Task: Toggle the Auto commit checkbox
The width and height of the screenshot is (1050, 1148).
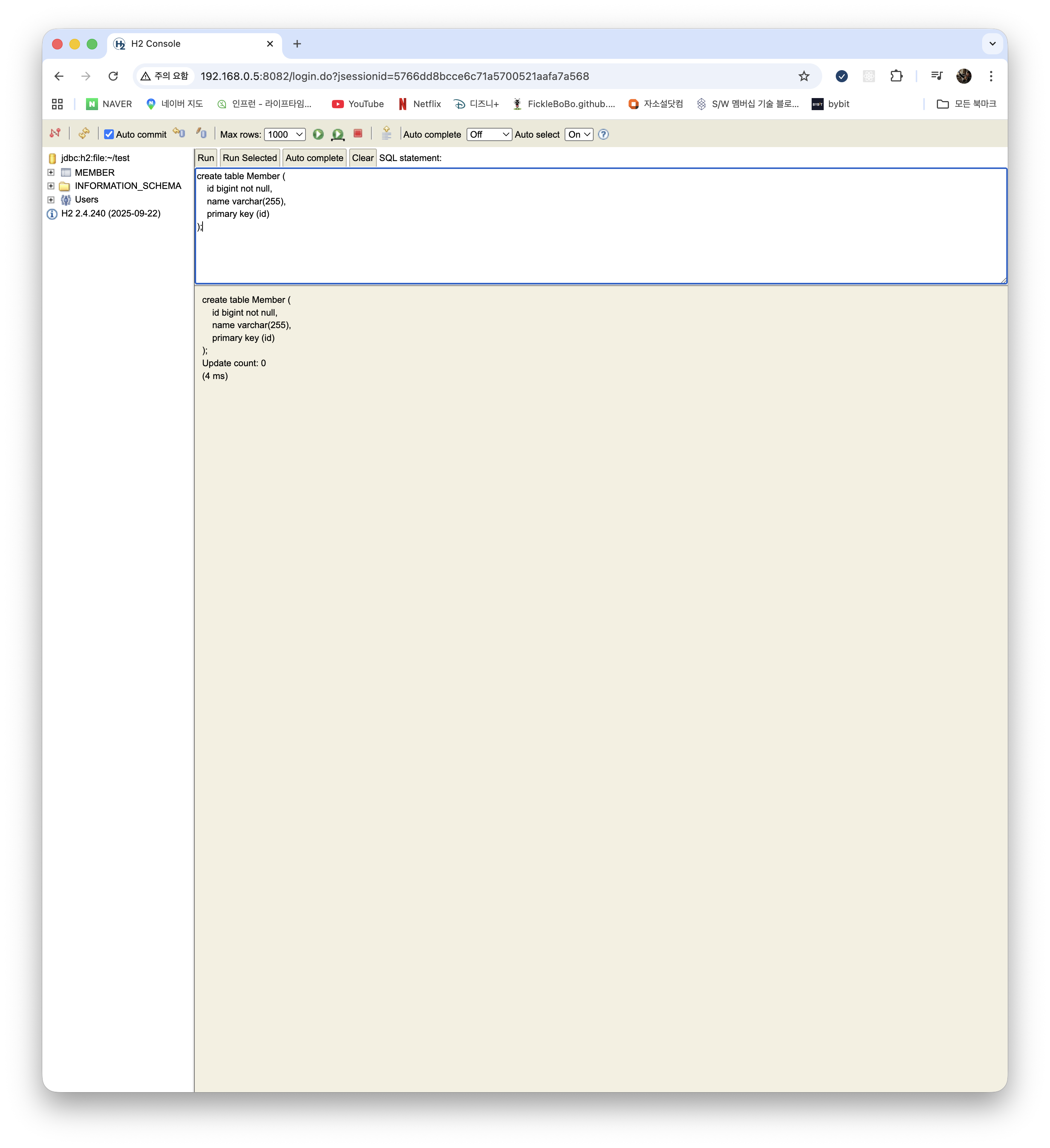Action: [109, 134]
